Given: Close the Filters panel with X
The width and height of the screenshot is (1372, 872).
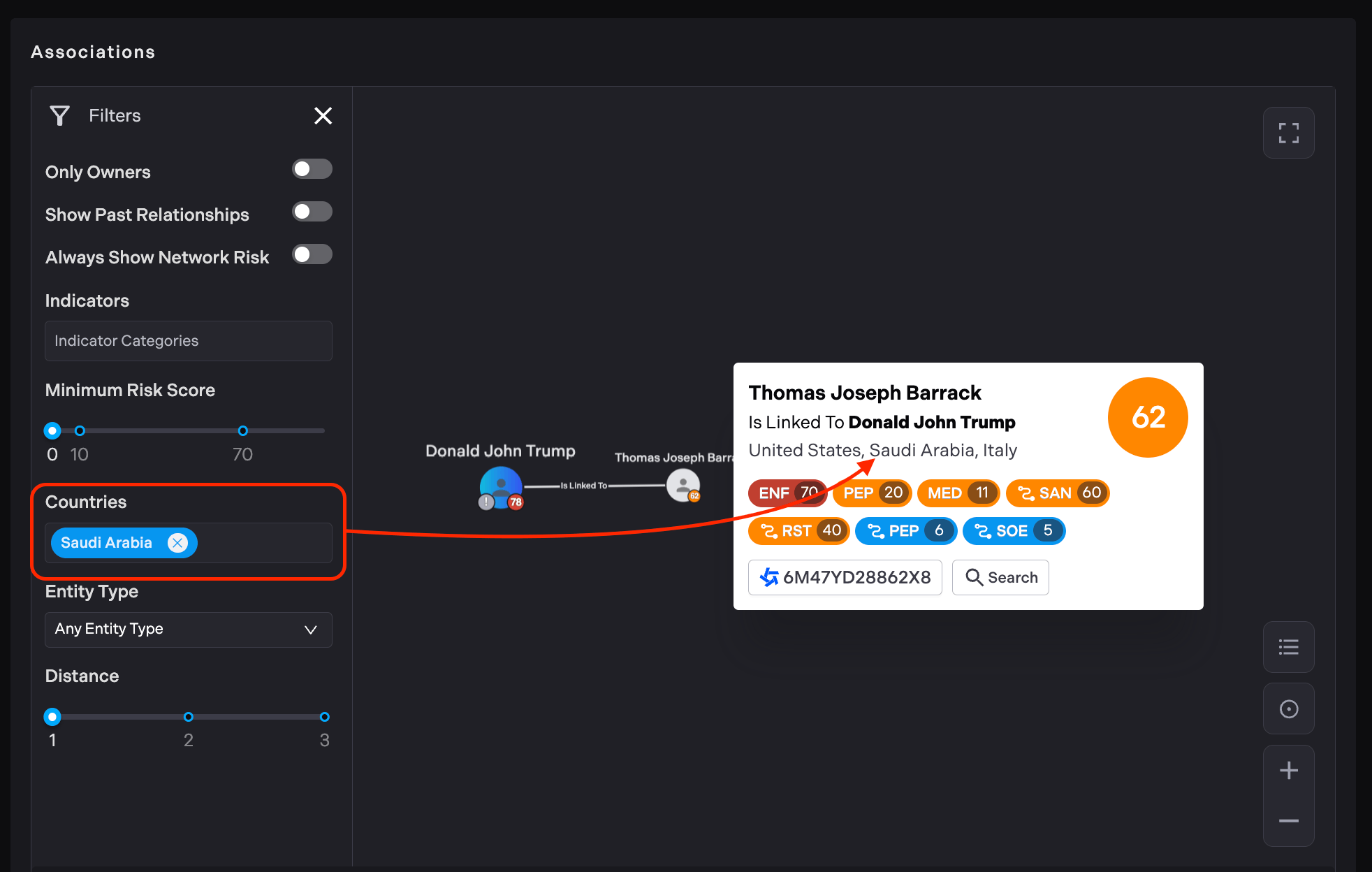Looking at the screenshot, I should click(x=323, y=115).
